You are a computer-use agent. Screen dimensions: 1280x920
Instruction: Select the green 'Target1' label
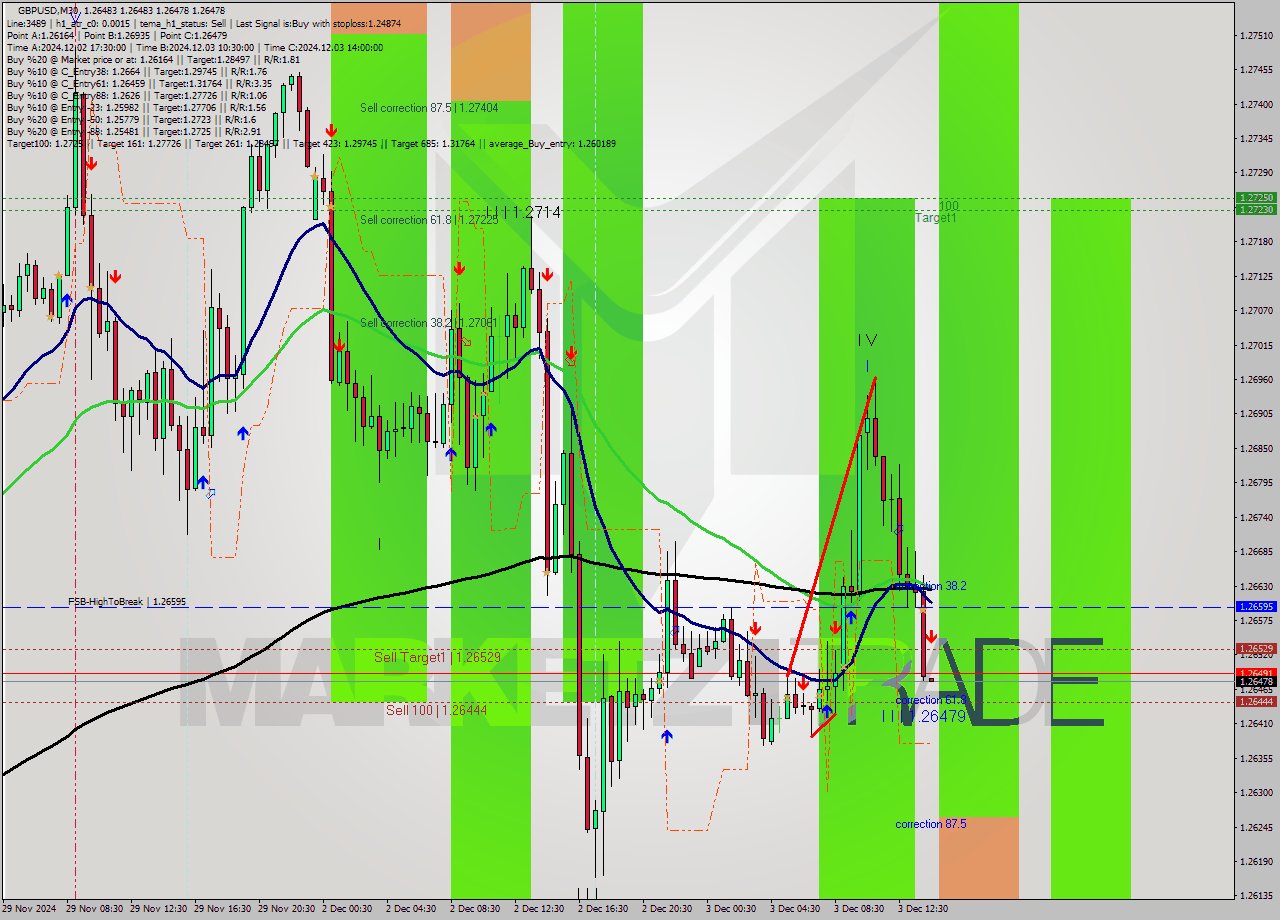click(x=936, y=217)
